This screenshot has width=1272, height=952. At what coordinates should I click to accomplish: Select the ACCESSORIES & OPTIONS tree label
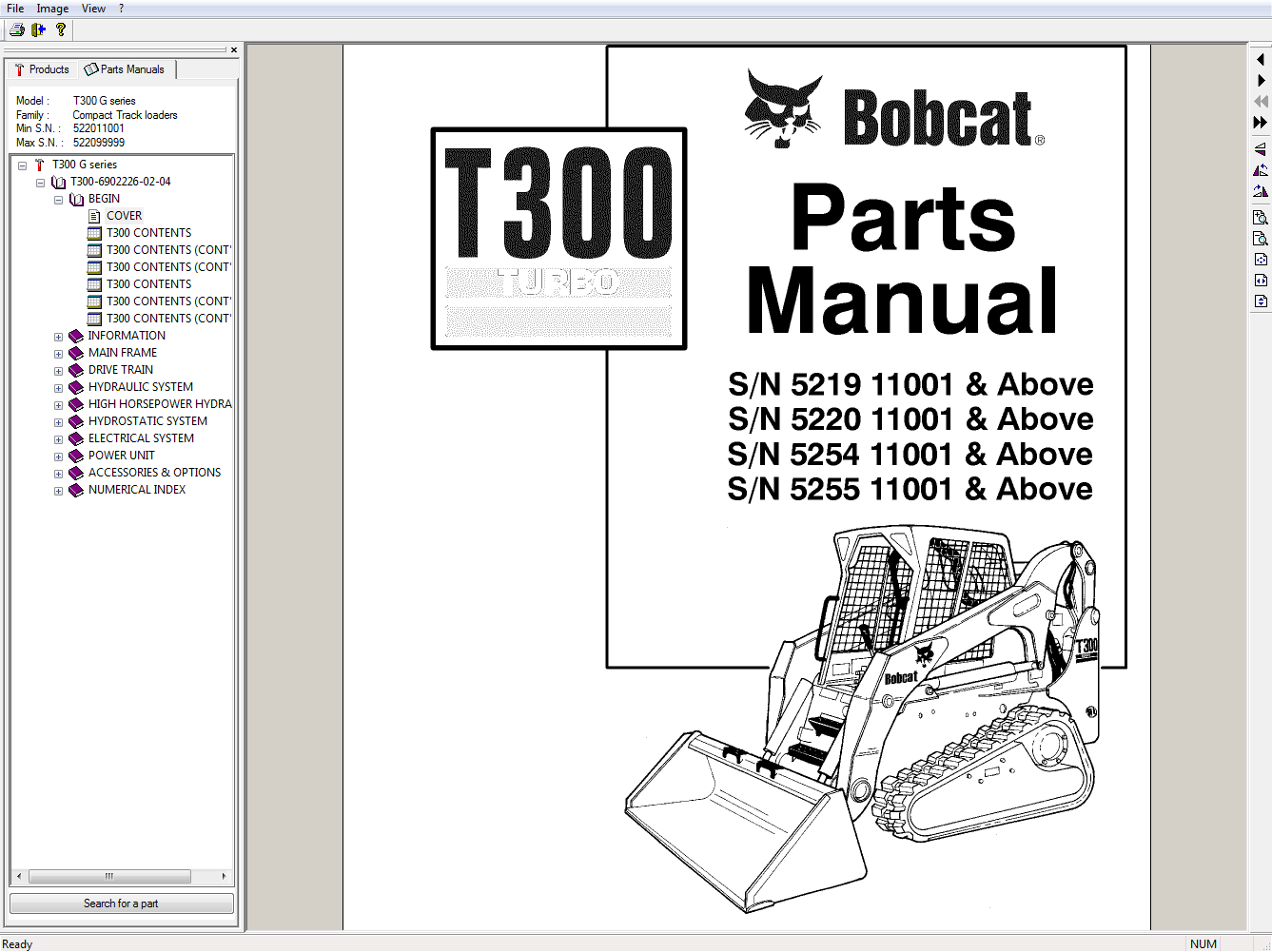click(x=154, y=473)
